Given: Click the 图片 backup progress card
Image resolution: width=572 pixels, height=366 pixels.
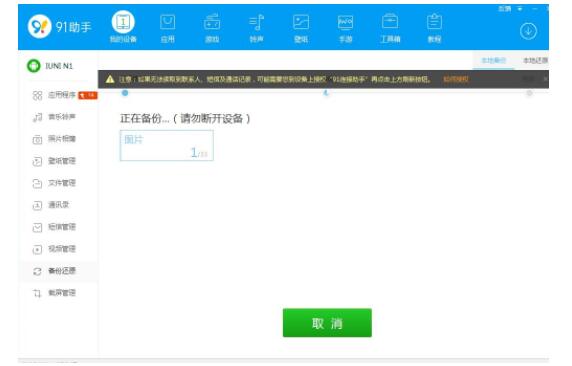Looking at the screenshot, I should (167, 145).
